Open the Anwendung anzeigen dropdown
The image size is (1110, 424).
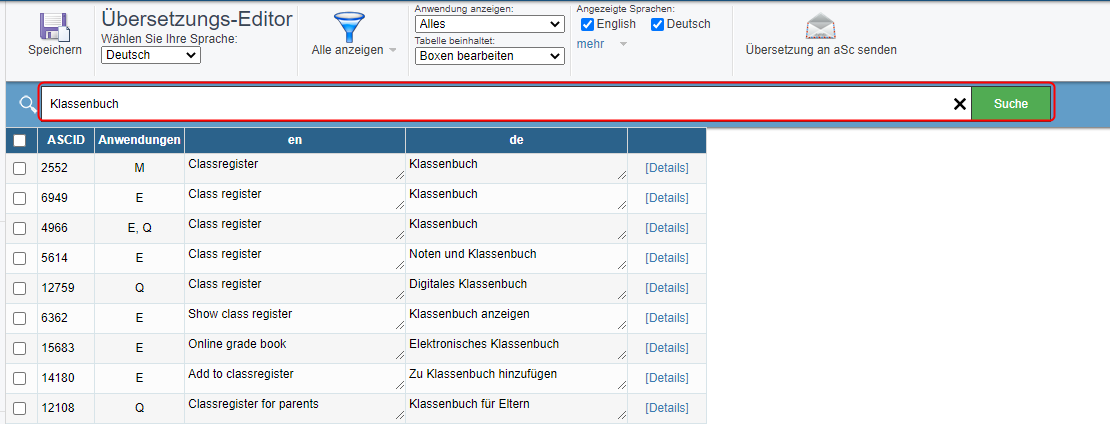pos(490,24)
